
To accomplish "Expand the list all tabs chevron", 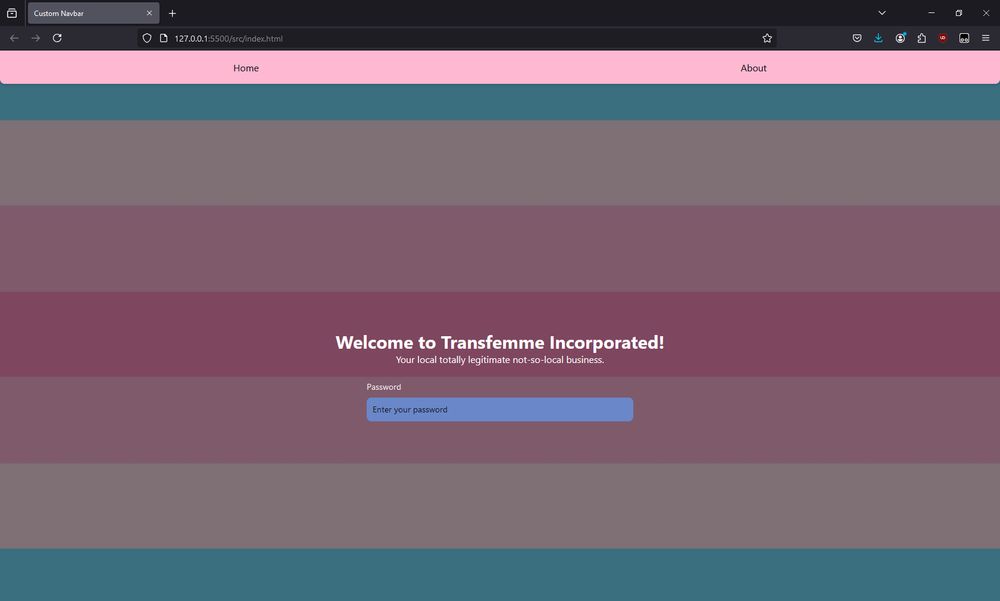I will (x=882, y=13).
